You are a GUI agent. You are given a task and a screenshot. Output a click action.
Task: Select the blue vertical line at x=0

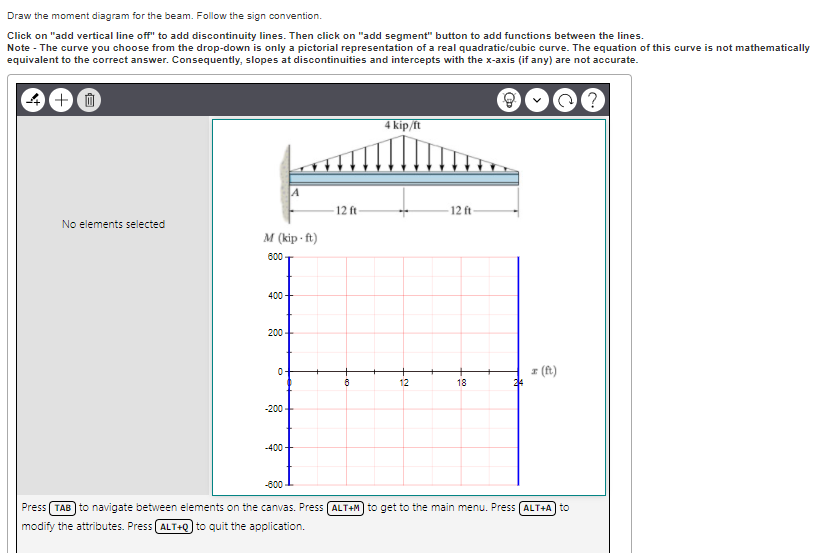[289, 370]
